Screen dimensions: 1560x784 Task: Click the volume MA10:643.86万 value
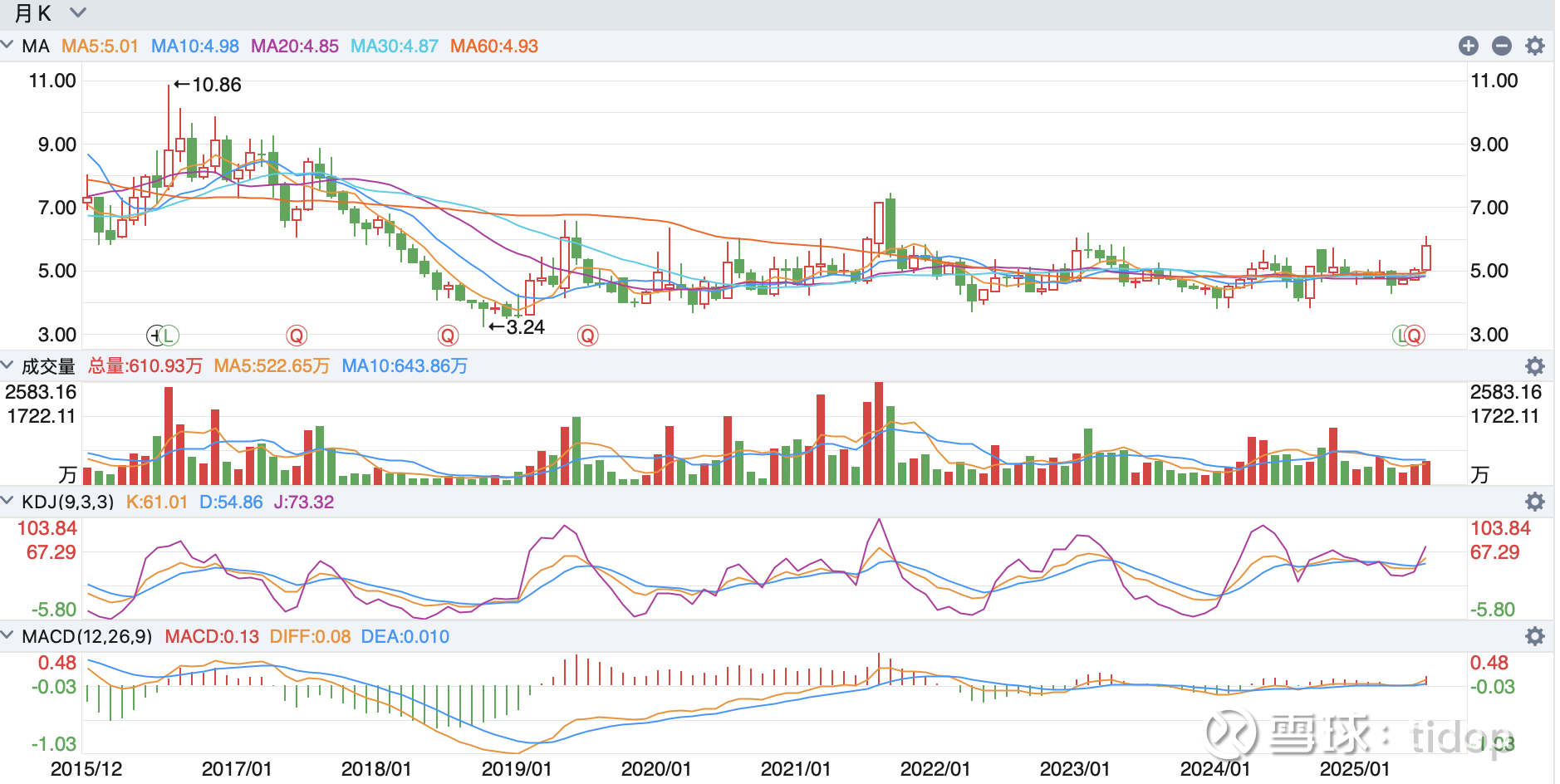(x=405, y=366)
